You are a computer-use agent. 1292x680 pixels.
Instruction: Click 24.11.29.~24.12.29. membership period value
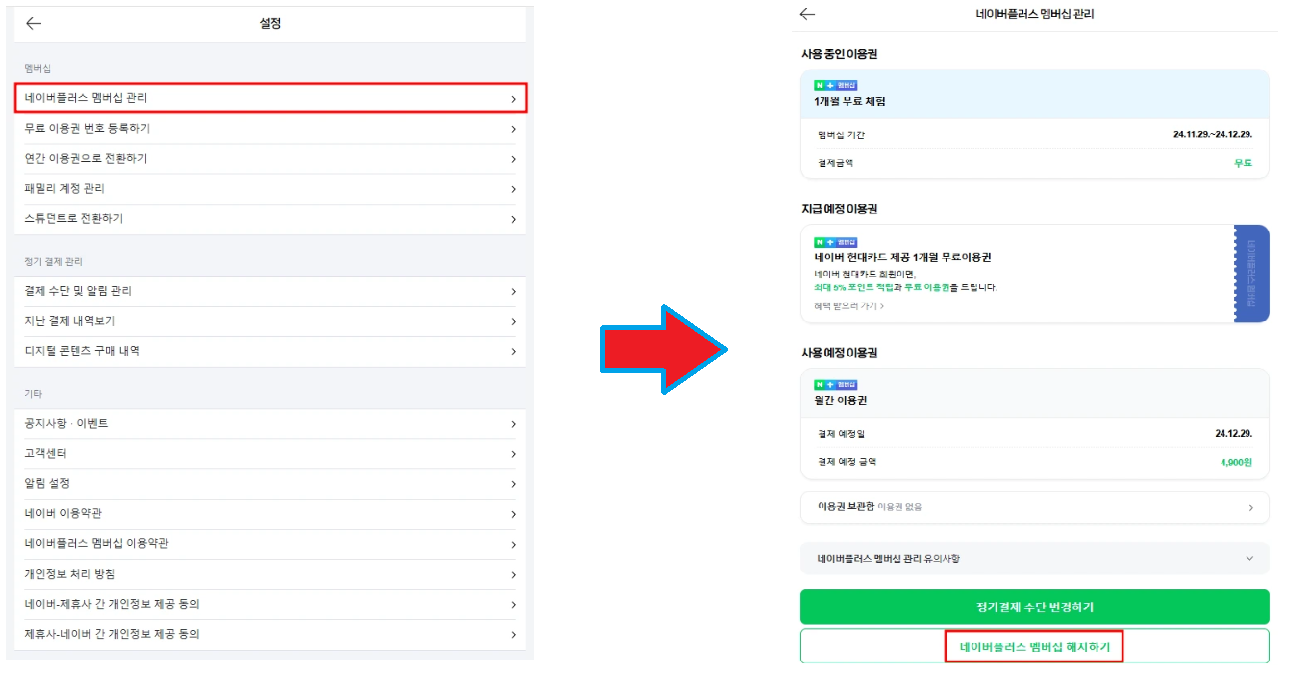point(1212,134)
